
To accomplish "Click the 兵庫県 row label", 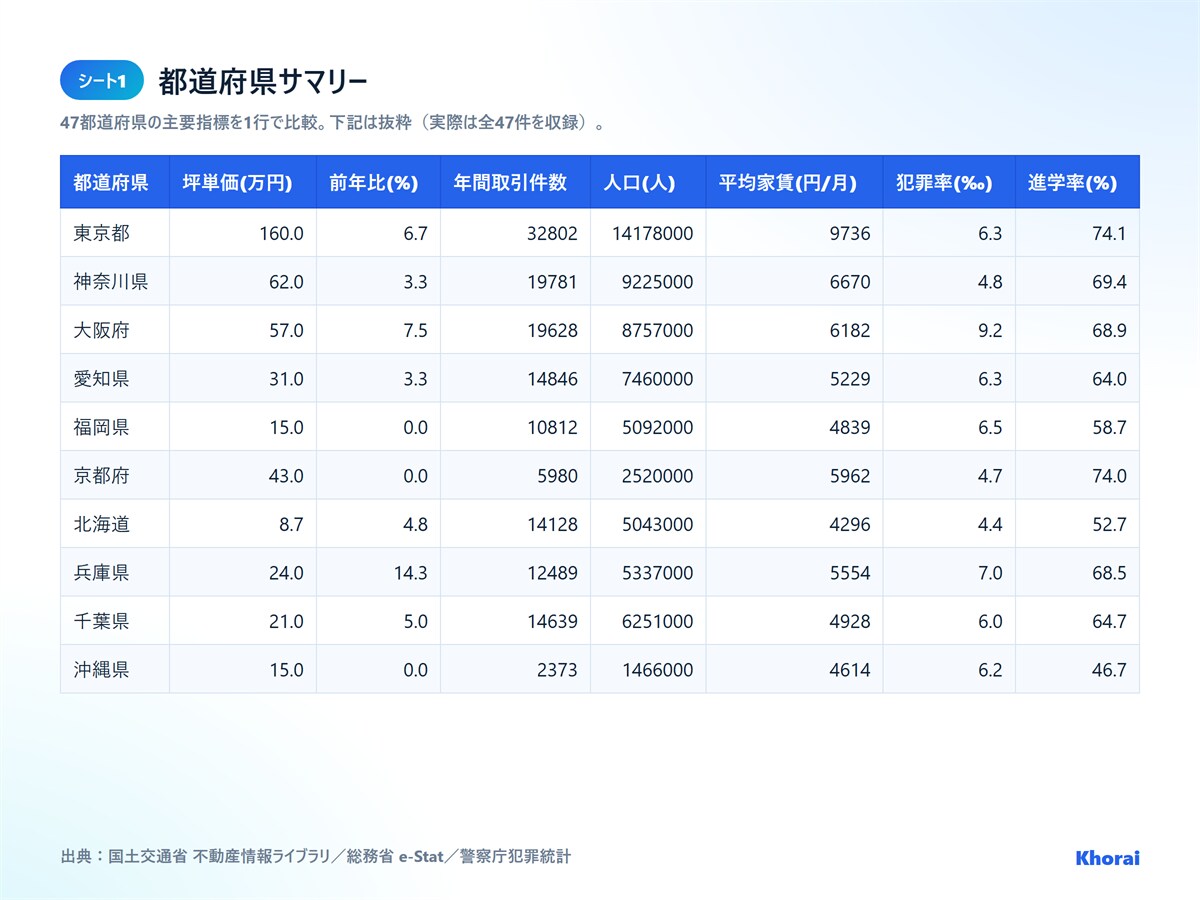I will pyautogui.click(x=101, y=573).
